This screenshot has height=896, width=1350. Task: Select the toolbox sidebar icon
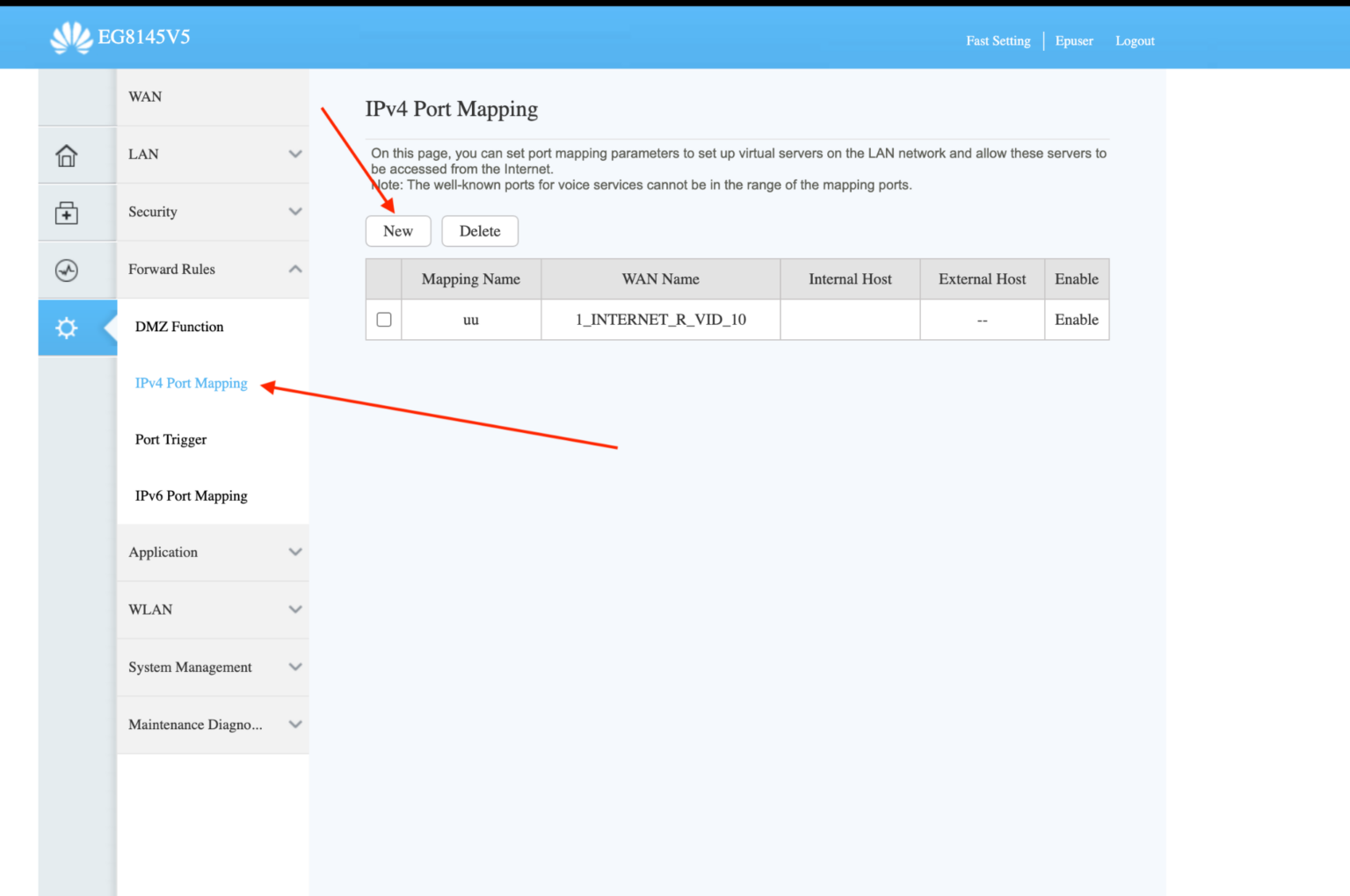pyautogui.click(x=66, y=212)
